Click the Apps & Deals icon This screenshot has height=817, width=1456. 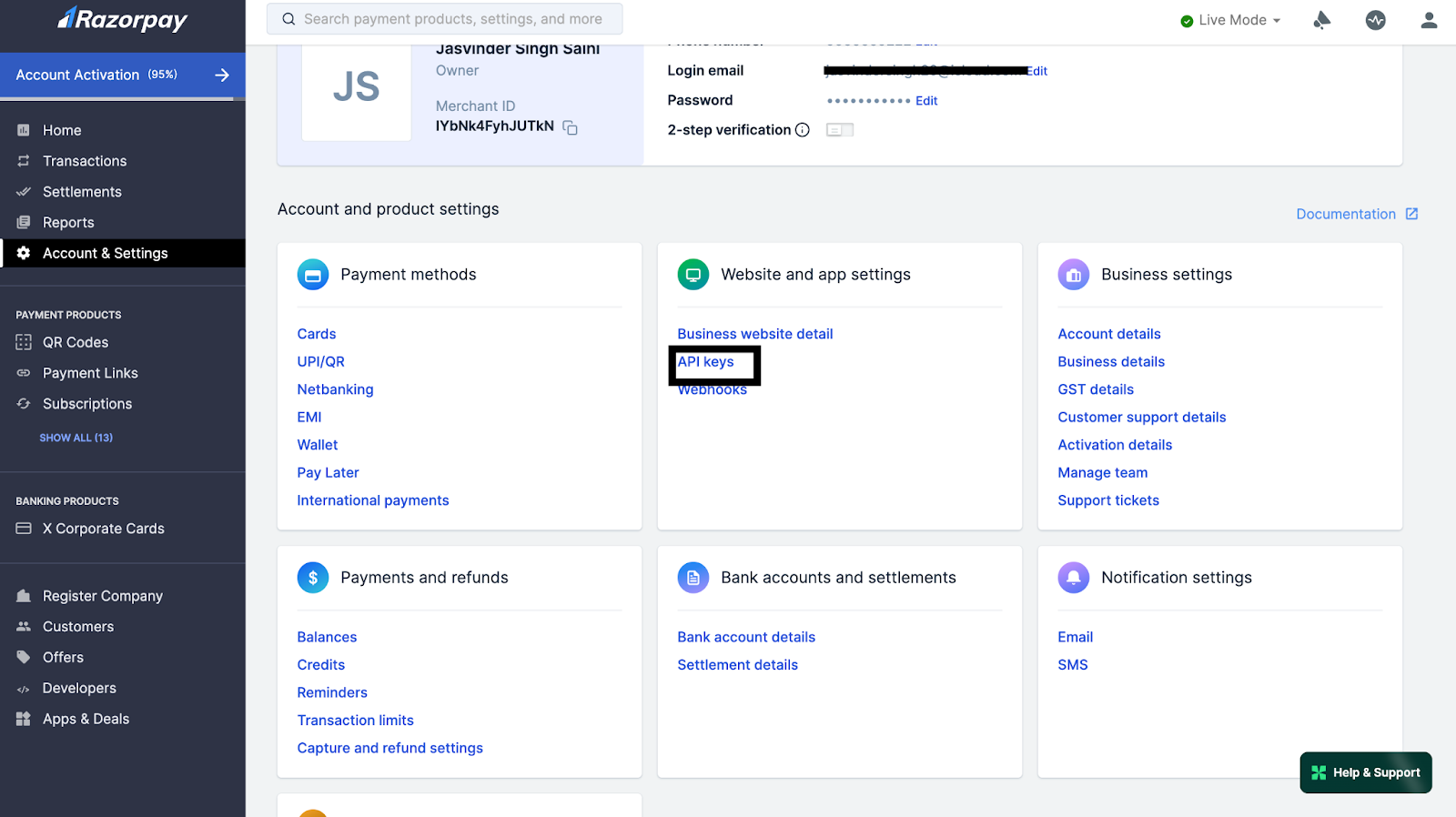pyautogui.click(x=24, y=719)
